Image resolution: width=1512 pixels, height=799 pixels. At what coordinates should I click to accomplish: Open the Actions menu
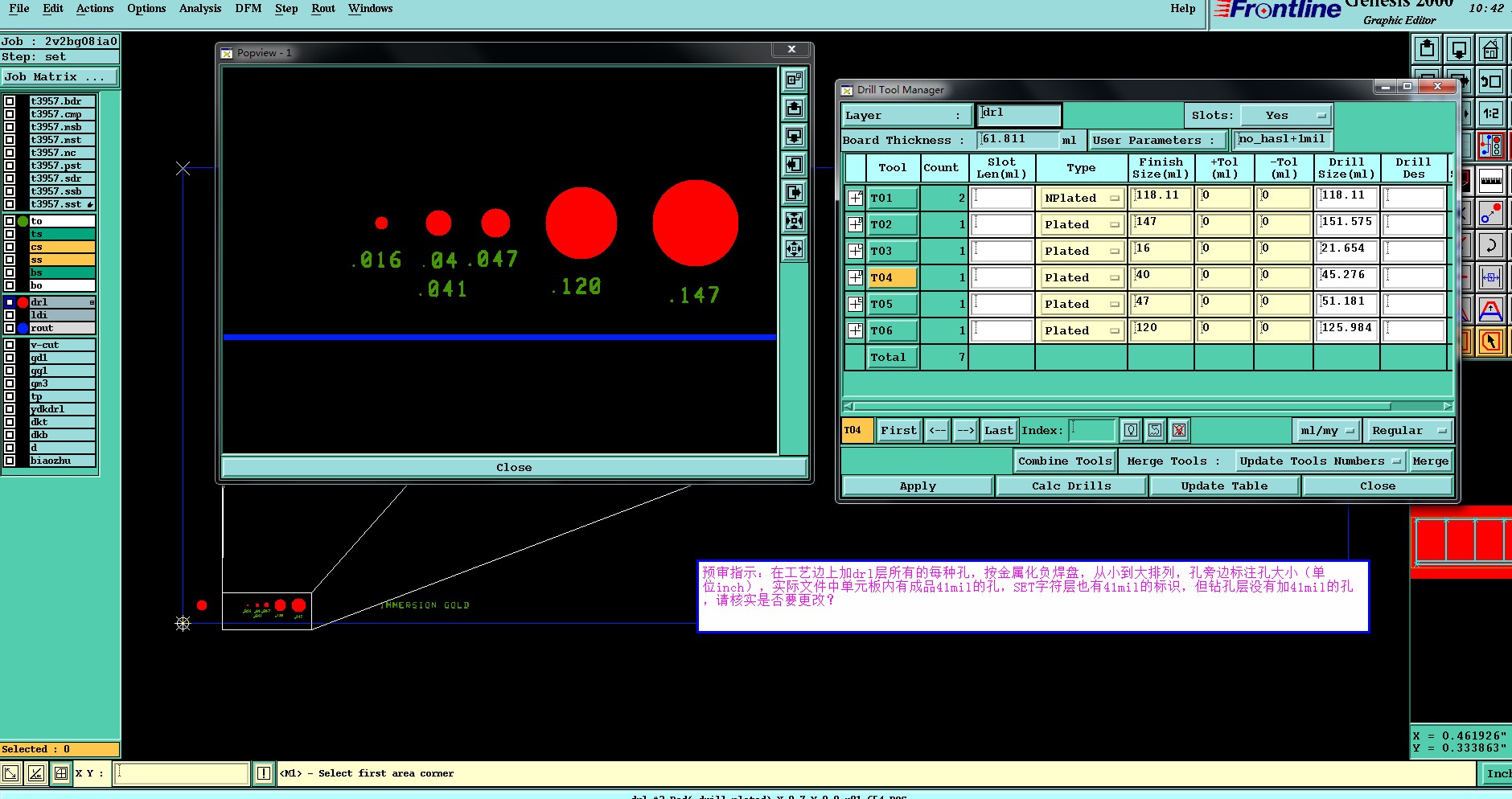pos(95,8)
